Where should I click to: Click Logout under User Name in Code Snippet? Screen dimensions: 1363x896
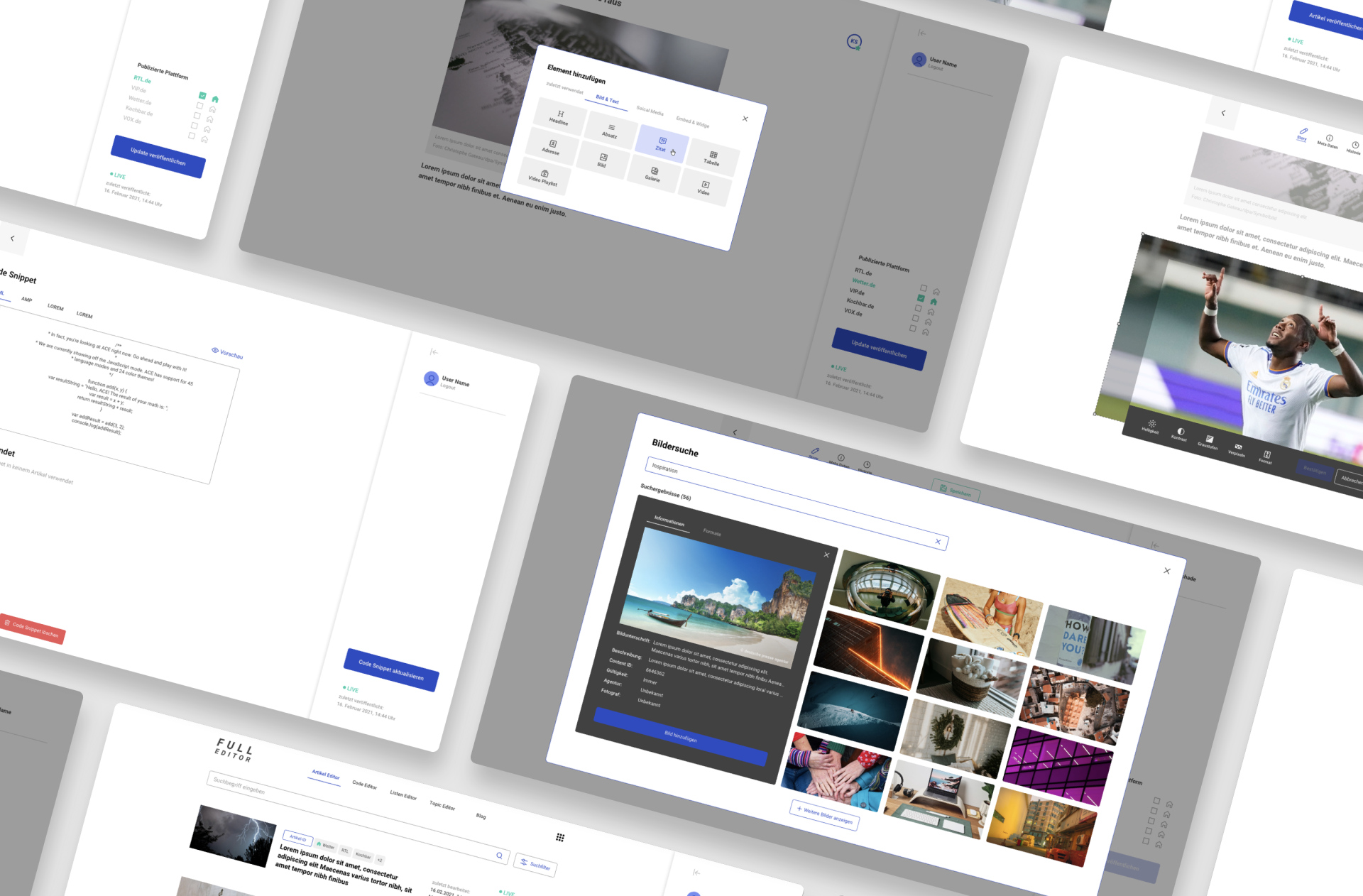(448, 387)
